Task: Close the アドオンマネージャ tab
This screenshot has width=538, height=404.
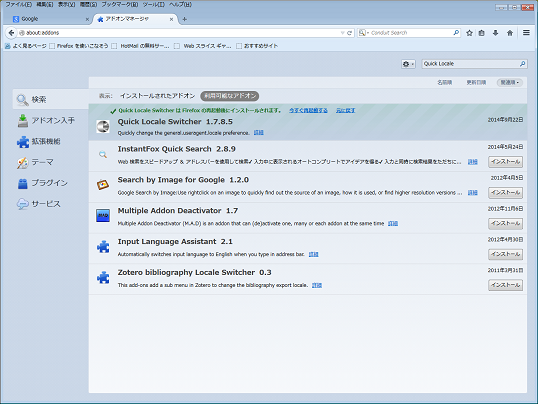Action: click(x=171, y=20)
